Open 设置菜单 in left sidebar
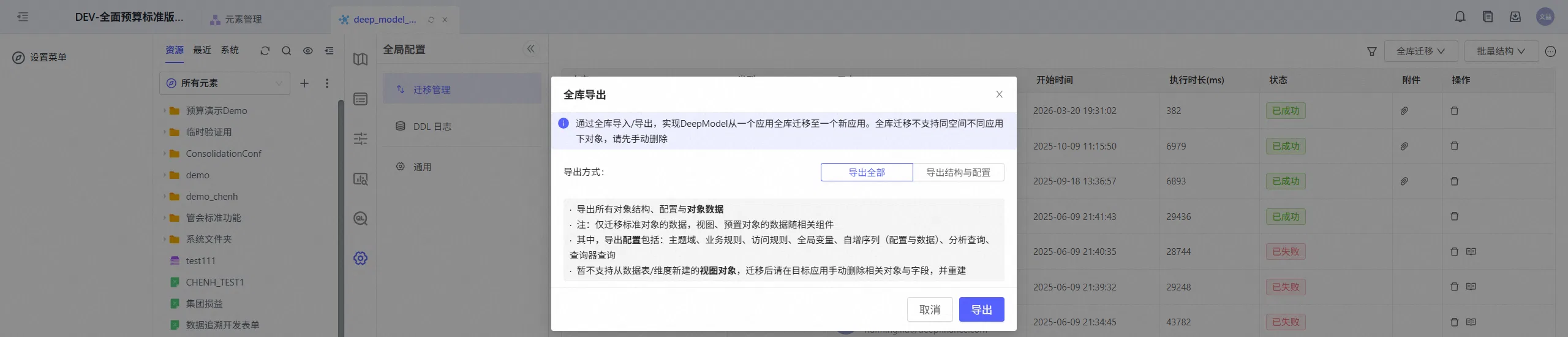 click(x=40, y=58)
